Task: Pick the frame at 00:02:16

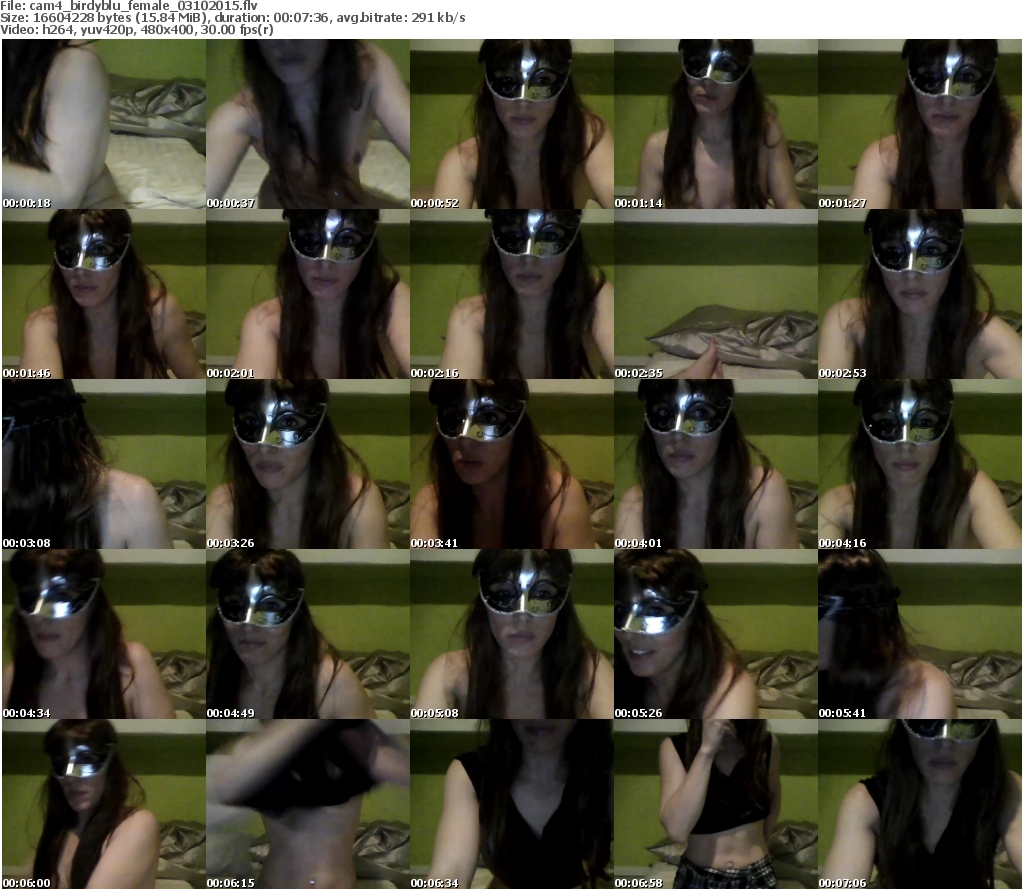Action: click(511, 294)
